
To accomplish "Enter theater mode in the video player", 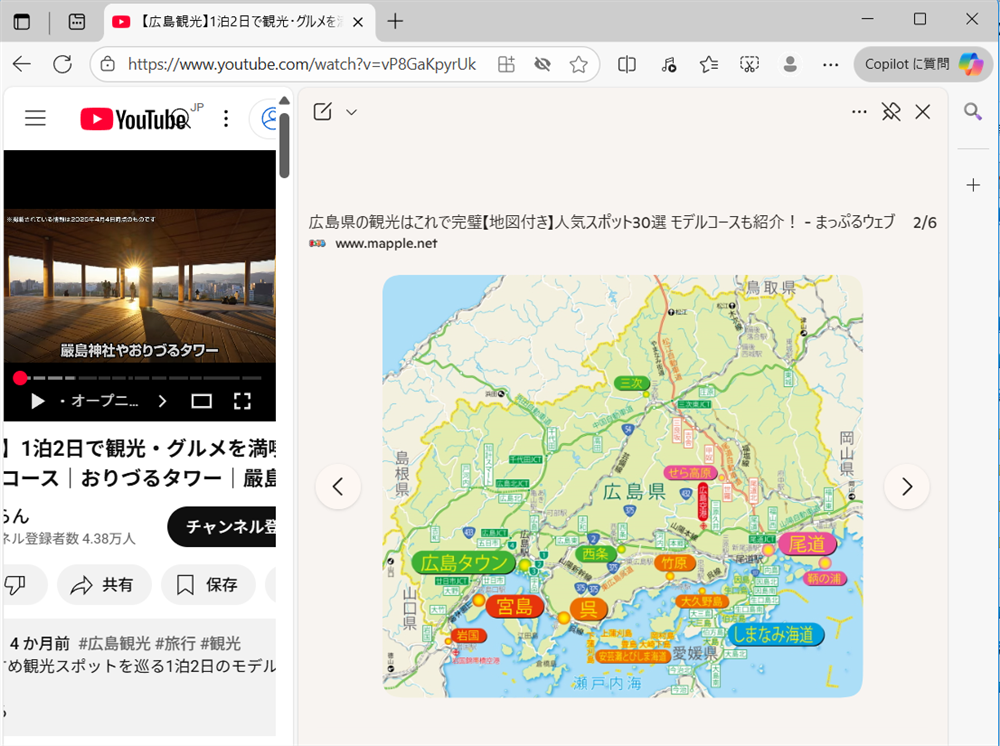I will (x=203, y=399).
